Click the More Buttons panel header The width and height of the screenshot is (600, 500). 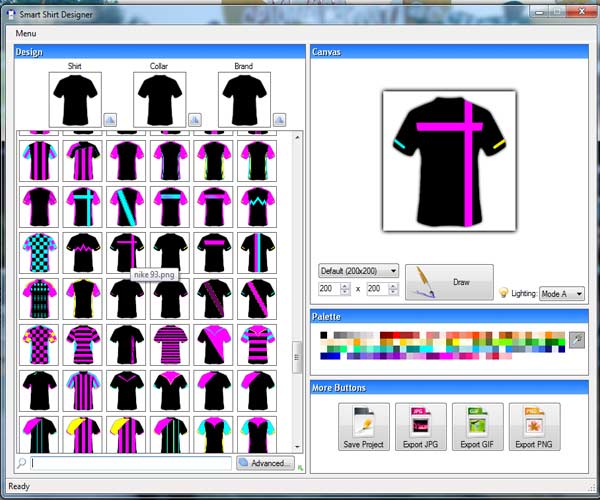(449, 388)
